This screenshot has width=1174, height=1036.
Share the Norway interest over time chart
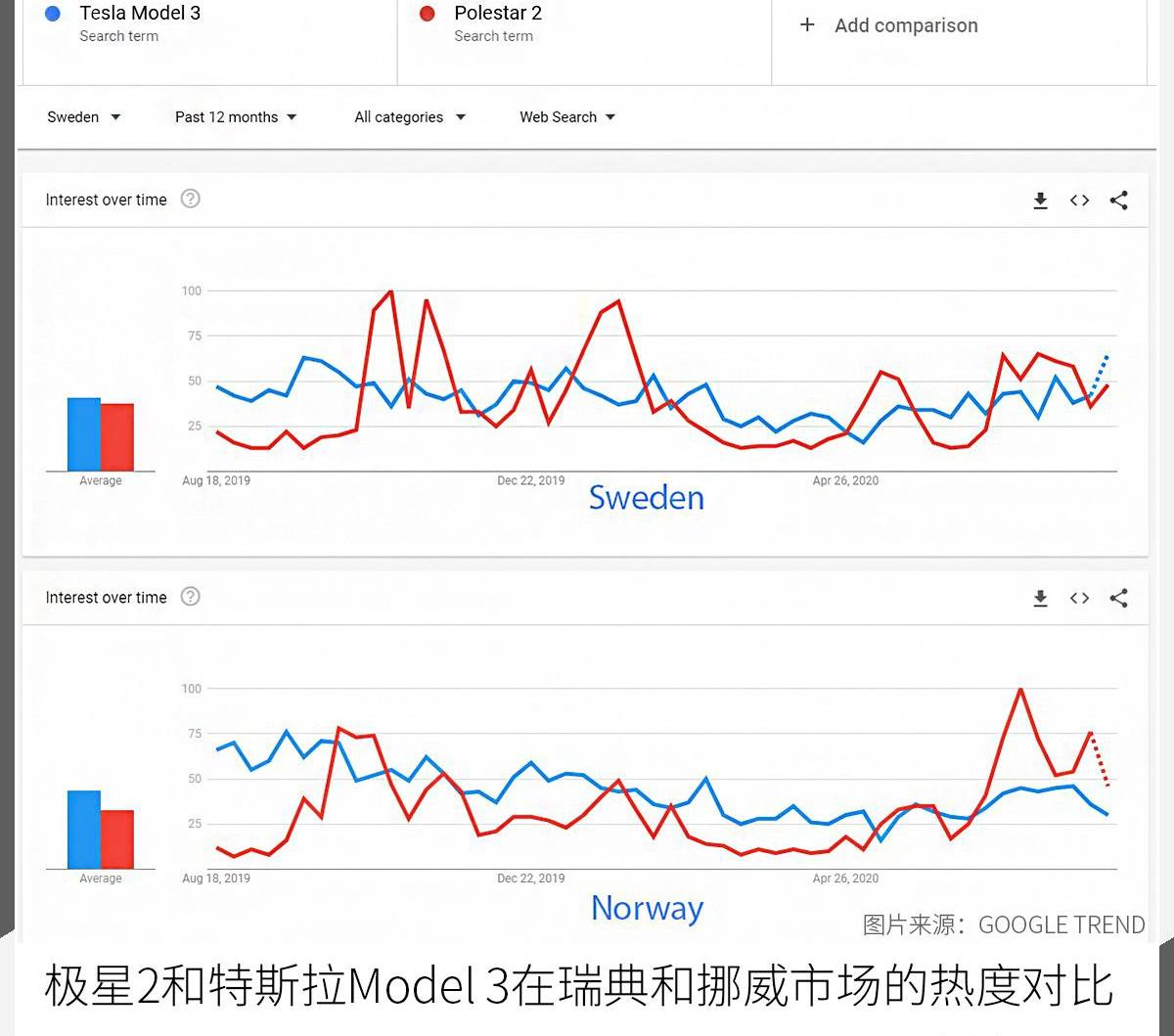coord(1119,598)
